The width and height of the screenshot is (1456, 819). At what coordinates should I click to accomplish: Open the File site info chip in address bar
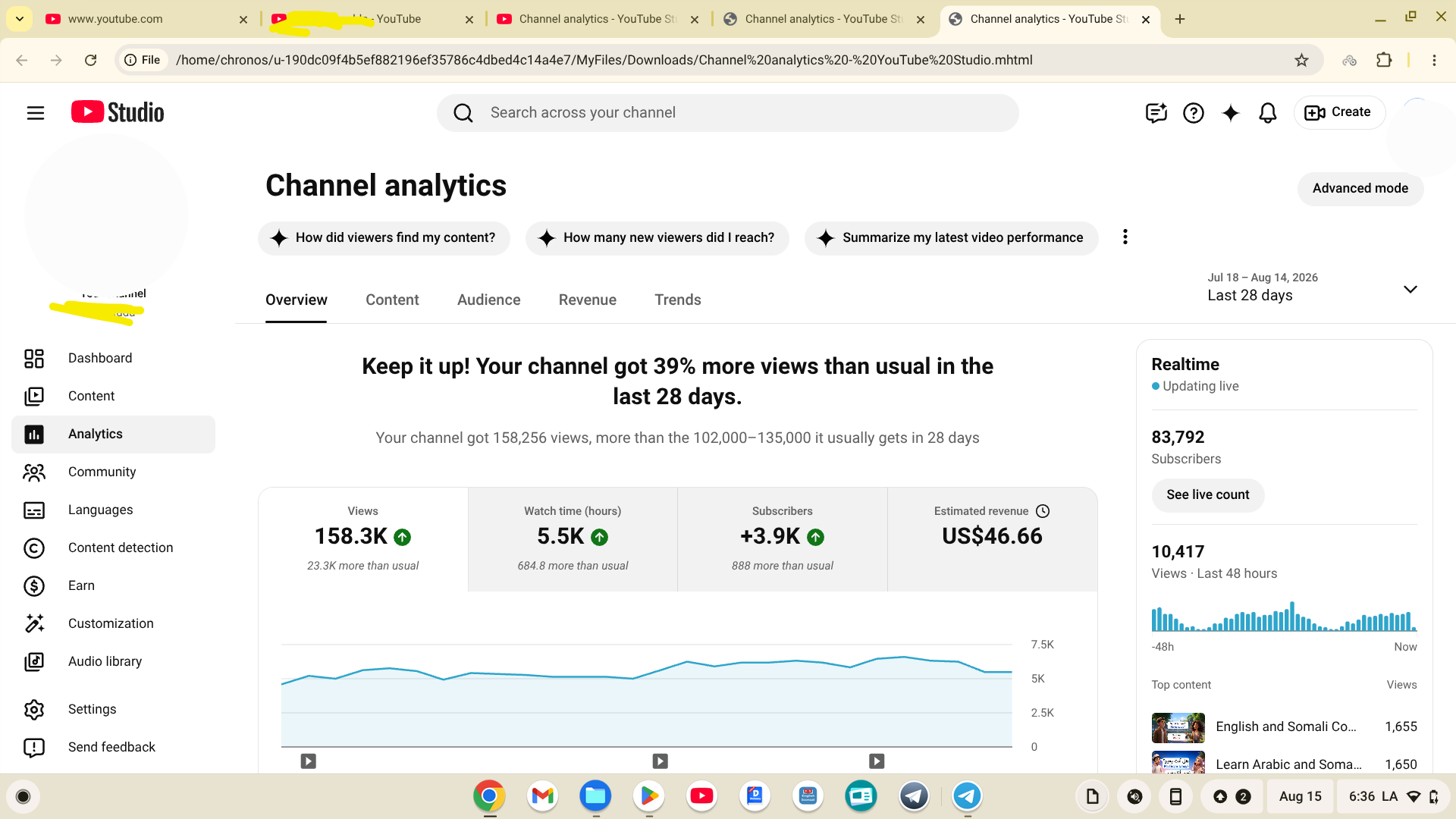pos(143,60)
